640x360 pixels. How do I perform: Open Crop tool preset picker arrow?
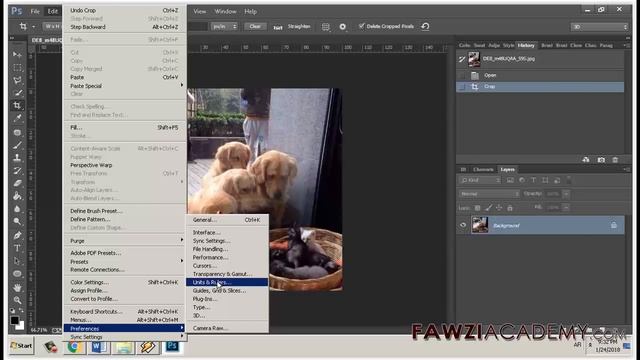(33, 27)
